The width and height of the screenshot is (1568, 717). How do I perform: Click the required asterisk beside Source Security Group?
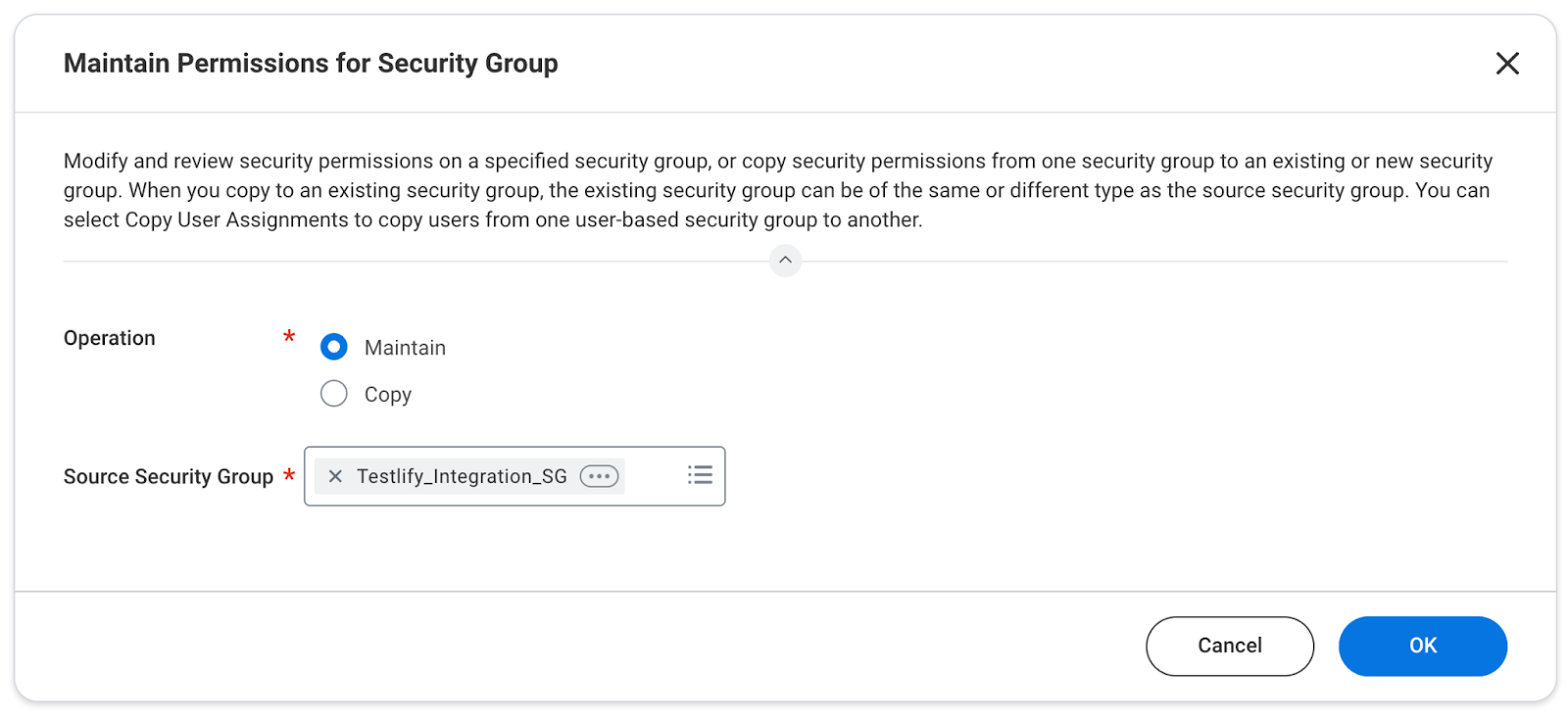[x=289, y=476]
